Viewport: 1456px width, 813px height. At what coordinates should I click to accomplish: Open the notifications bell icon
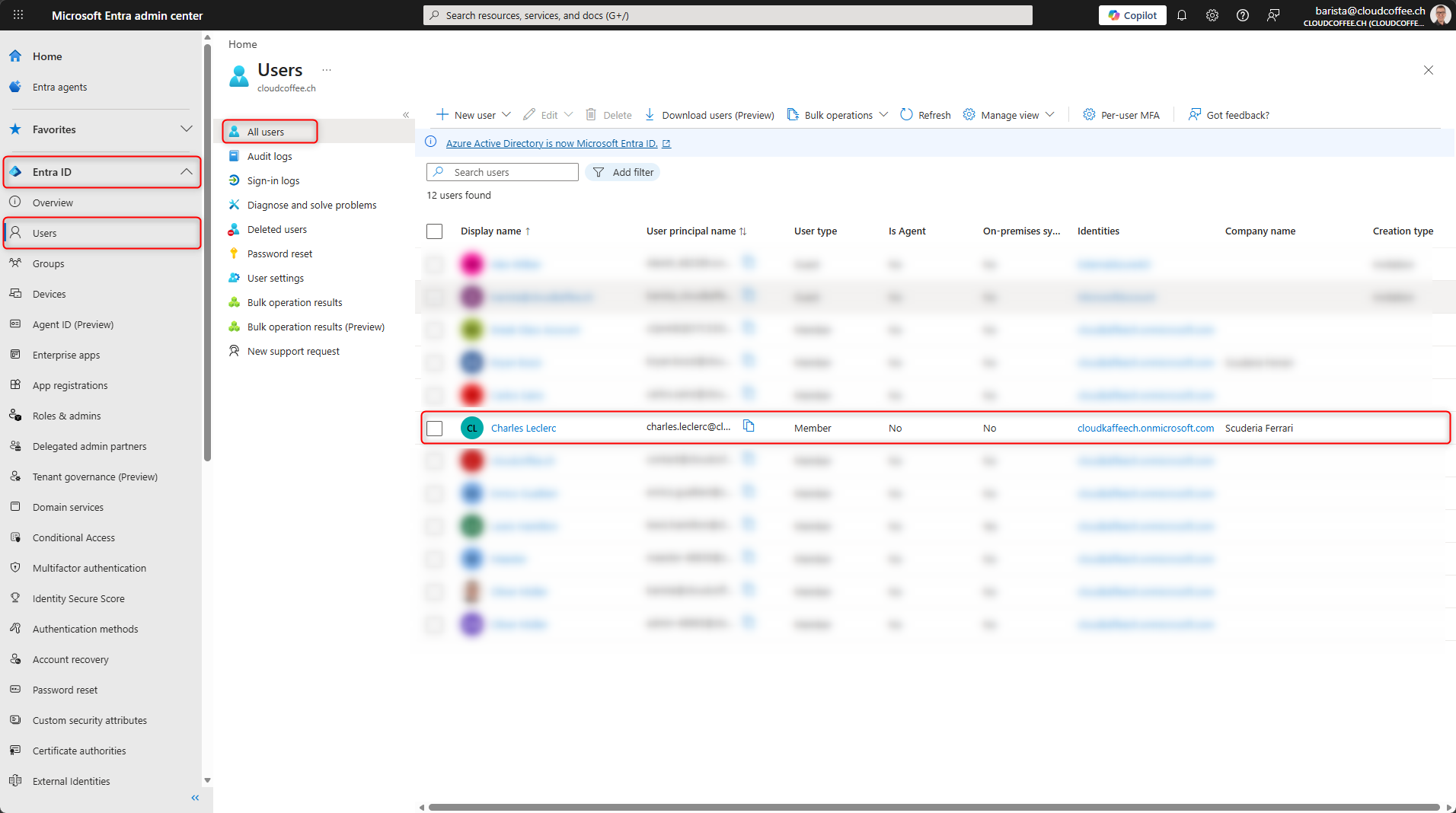(x=1181, y=15)
